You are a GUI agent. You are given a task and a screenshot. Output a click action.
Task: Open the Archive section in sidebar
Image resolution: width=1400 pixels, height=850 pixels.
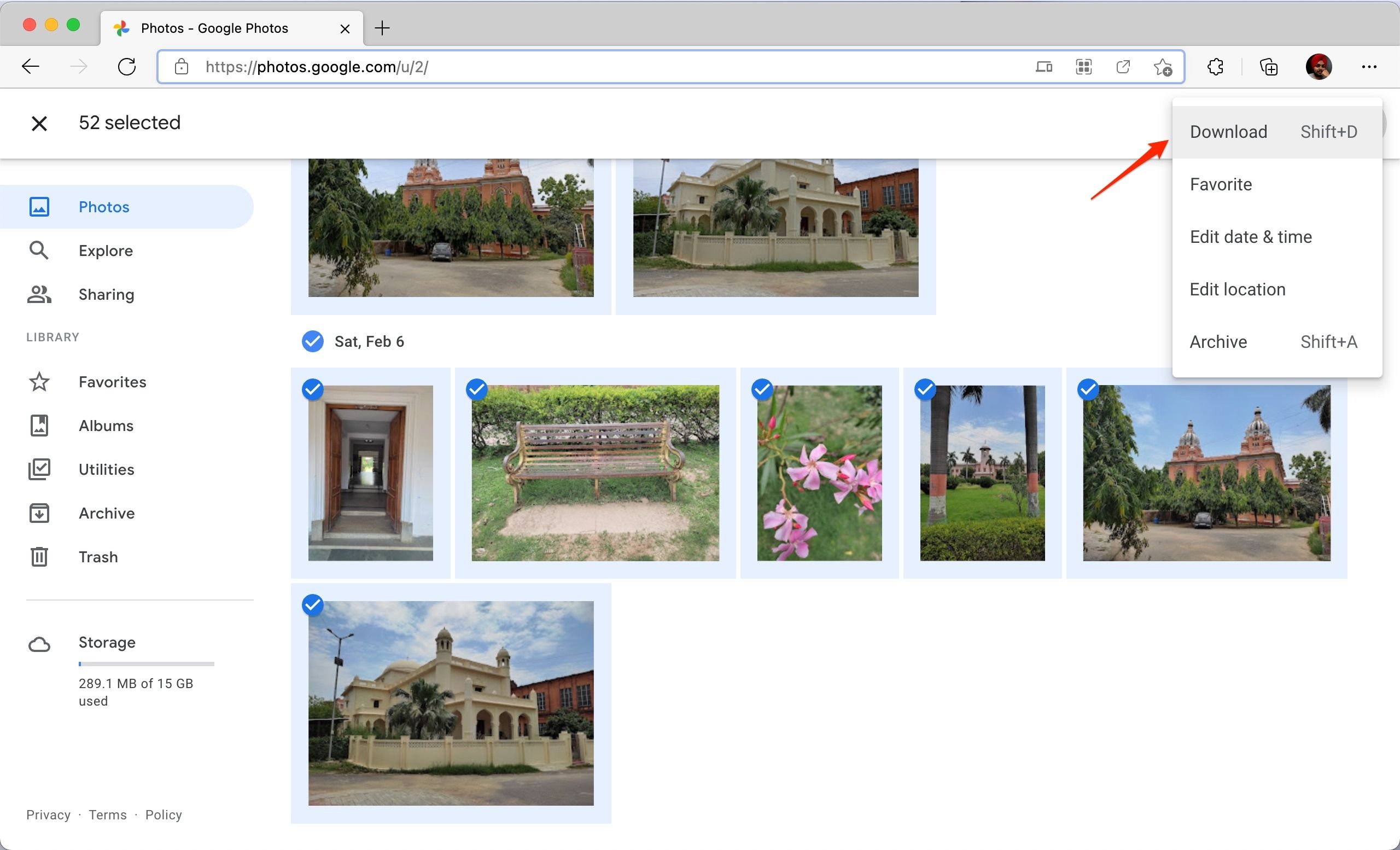click(x=107, y=513)
